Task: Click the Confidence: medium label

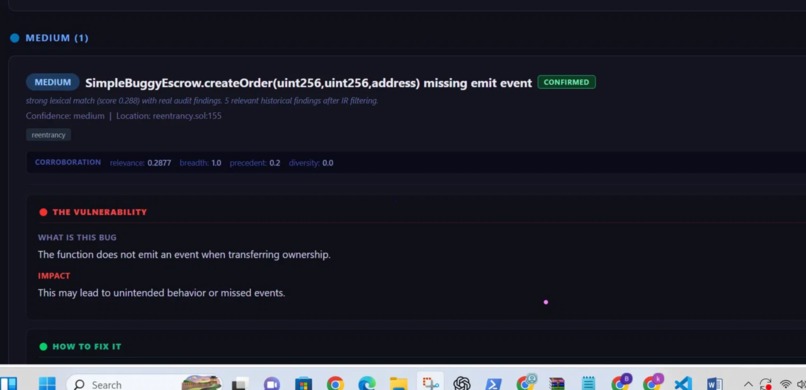Action: 65,116
